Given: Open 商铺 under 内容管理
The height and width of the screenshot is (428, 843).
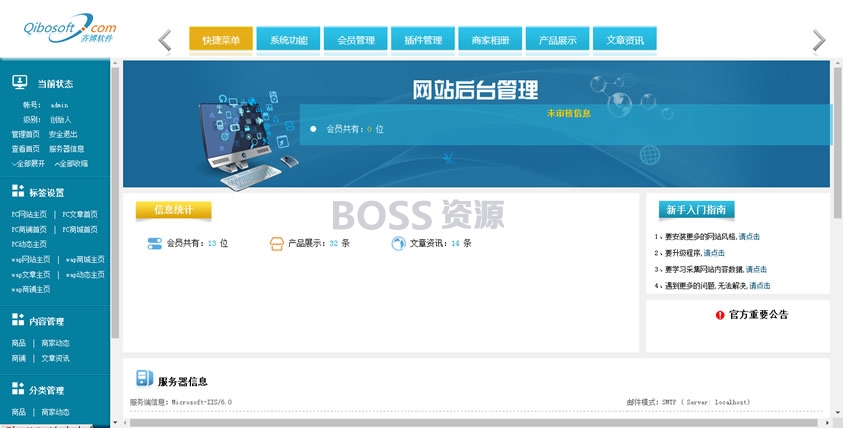Looking at the screenshot, I should 18,358.
